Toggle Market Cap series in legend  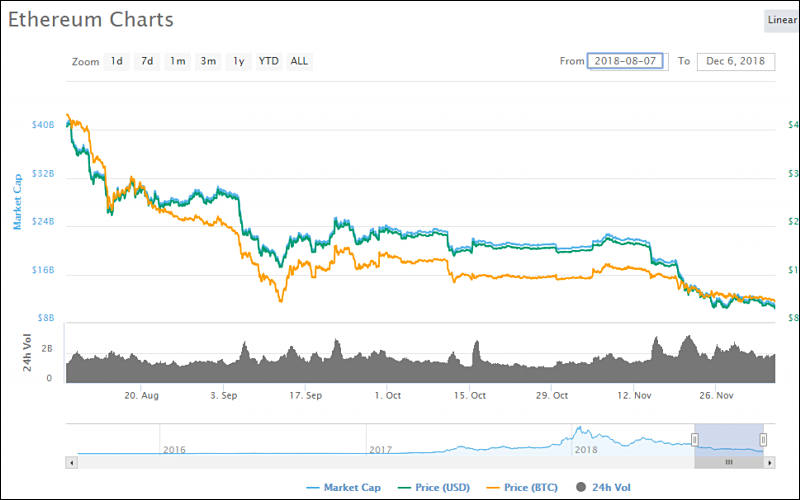tap(343, 487)
